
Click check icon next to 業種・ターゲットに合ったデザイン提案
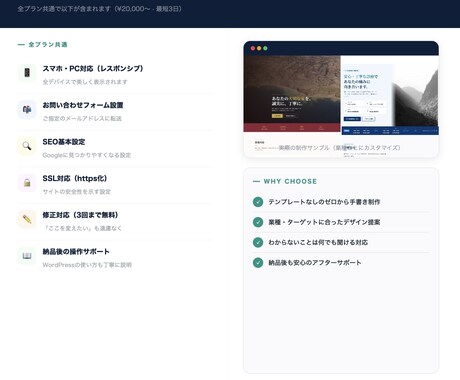tap(258, 222)
